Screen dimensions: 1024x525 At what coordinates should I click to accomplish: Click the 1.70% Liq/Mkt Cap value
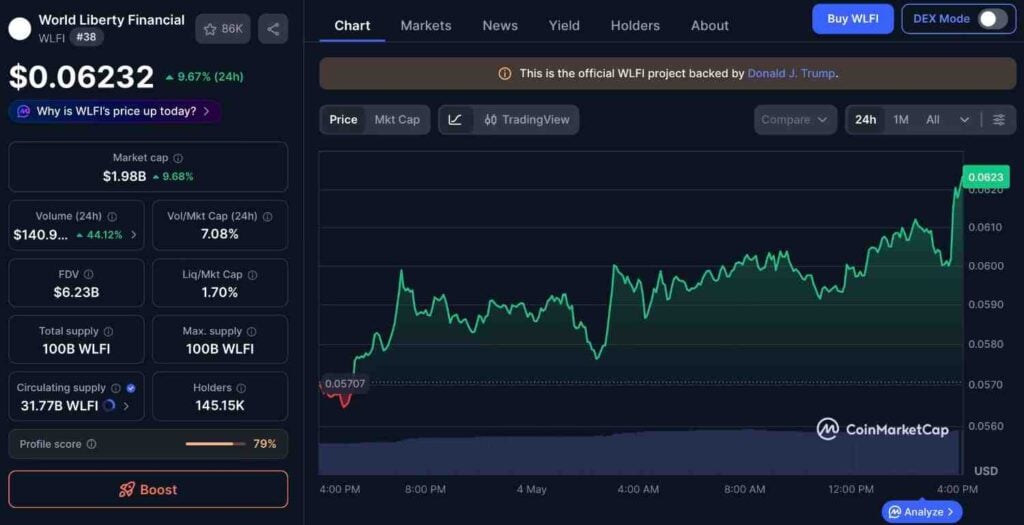click(220, 293)
